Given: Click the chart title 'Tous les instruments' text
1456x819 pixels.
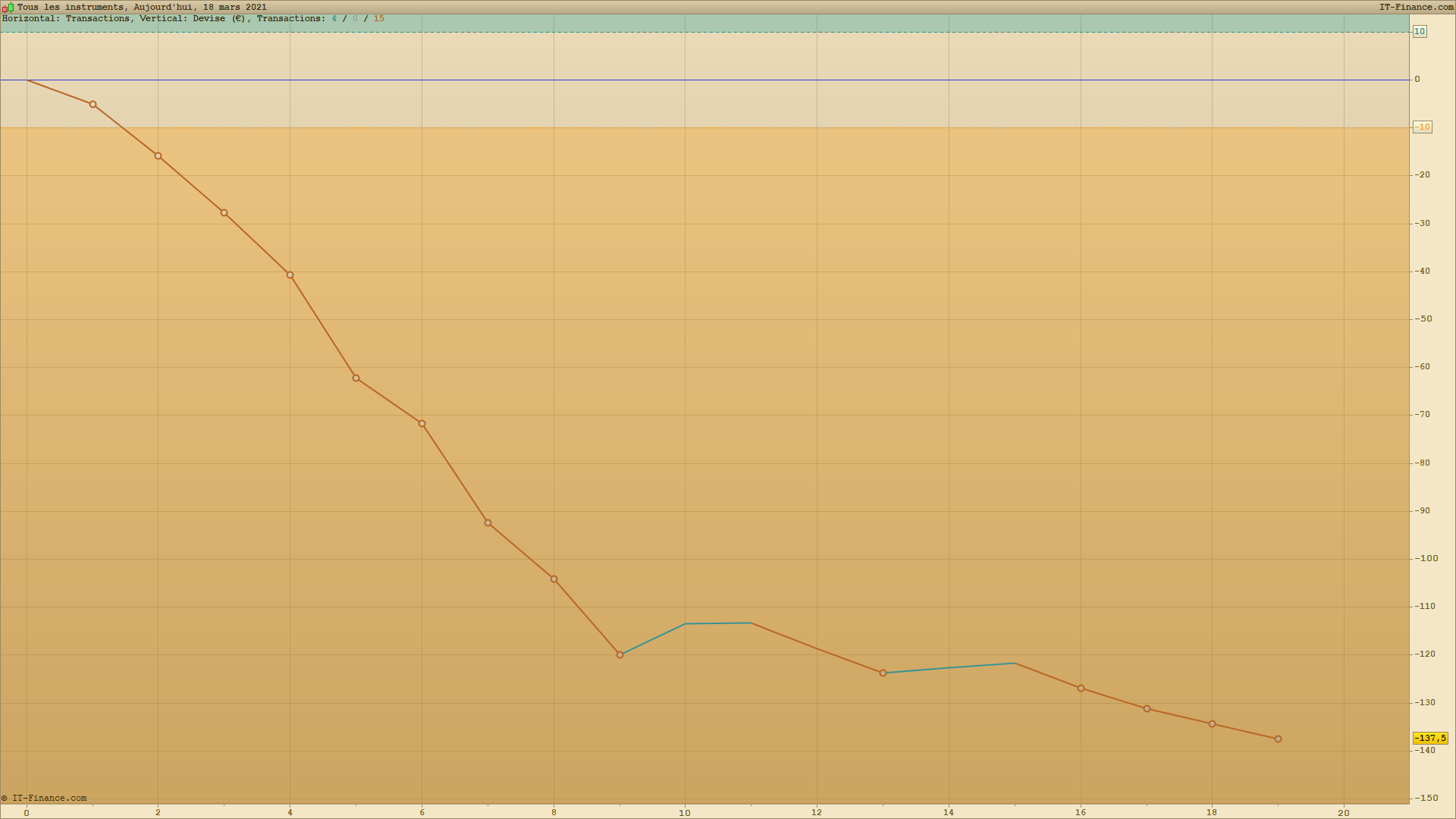Looking at the screenshot, I should click(x=70, y=7).
